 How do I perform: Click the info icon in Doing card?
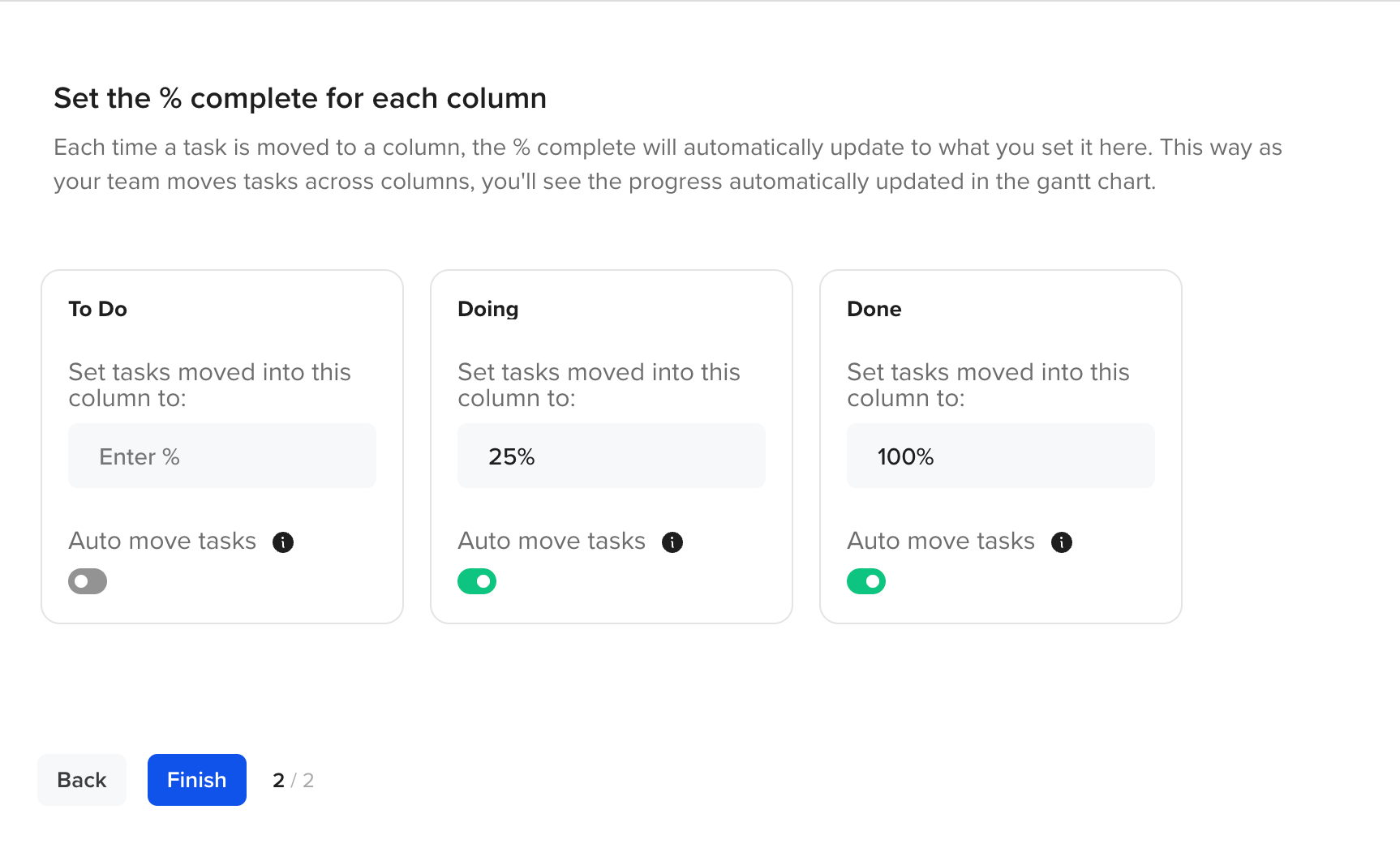672,542
